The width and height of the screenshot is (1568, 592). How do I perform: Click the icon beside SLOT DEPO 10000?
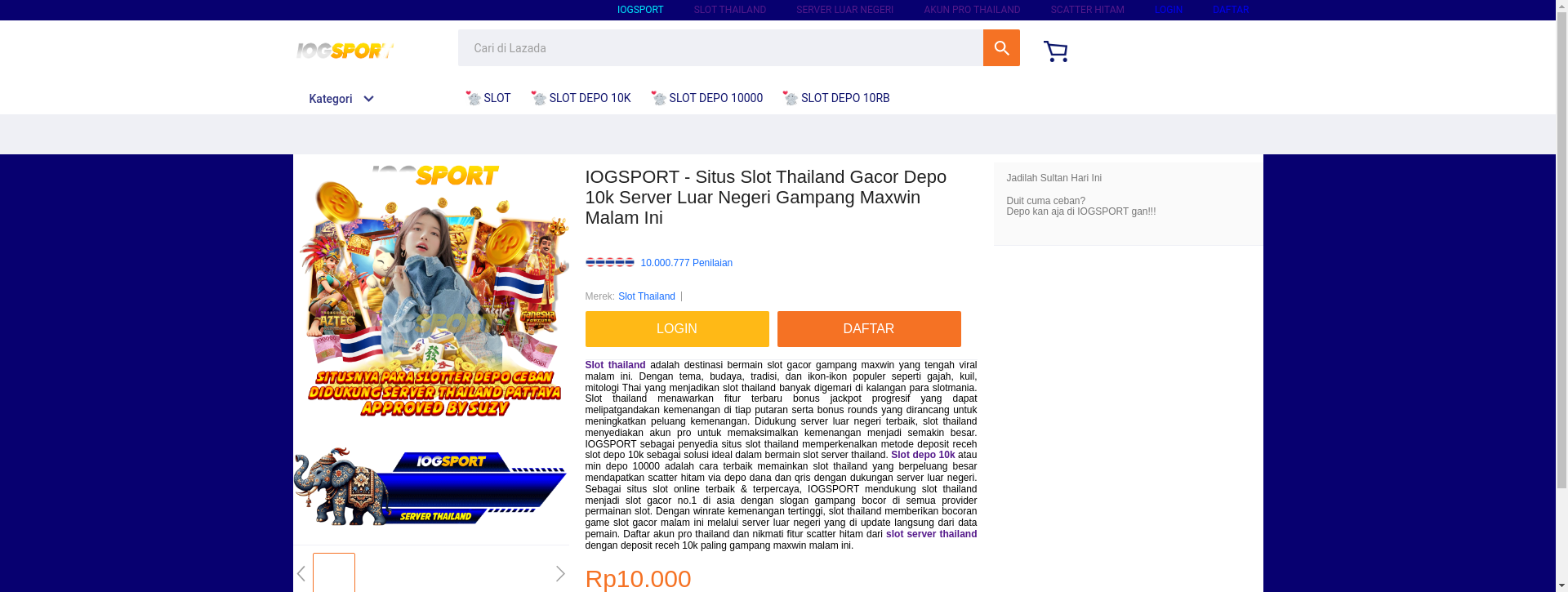pos(659,98)
